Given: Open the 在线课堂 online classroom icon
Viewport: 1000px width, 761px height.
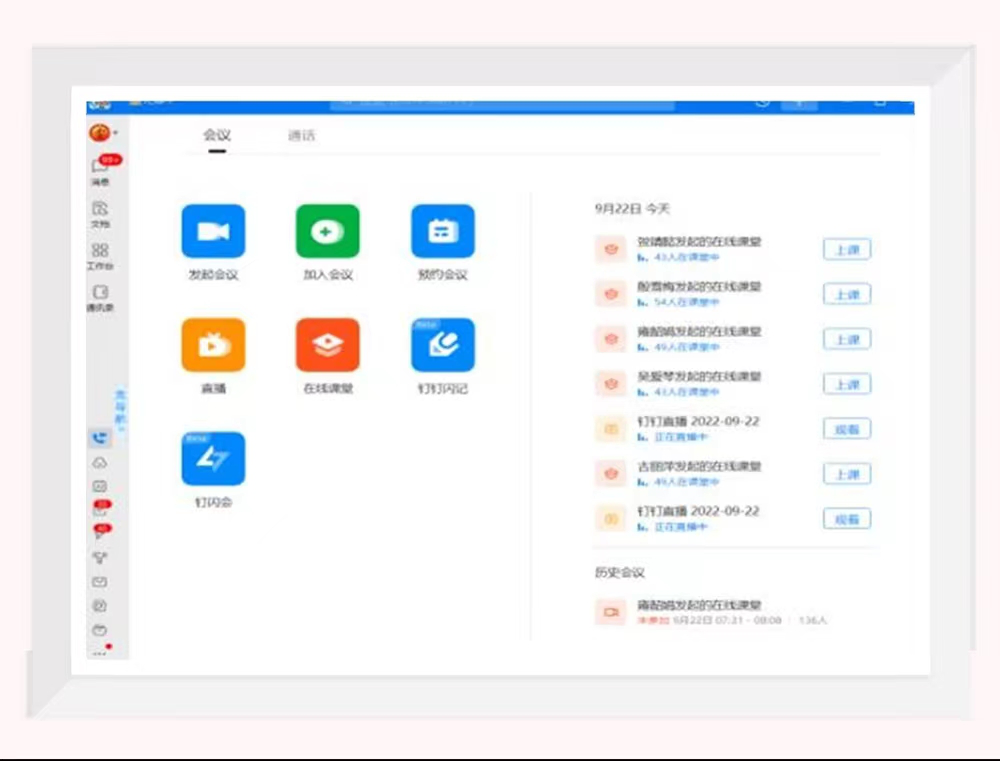Looking at the screenshot, I should 327,345.
